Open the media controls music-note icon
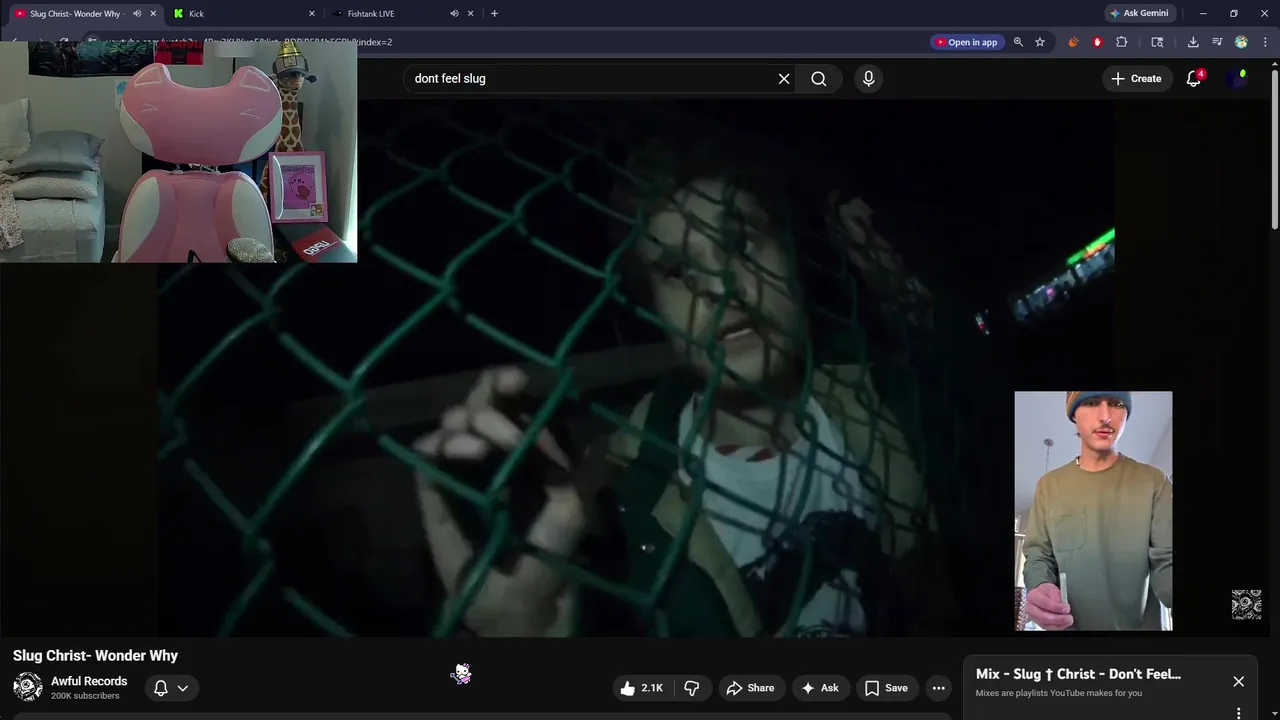The image size is (1280, 720). (1217, 42)
